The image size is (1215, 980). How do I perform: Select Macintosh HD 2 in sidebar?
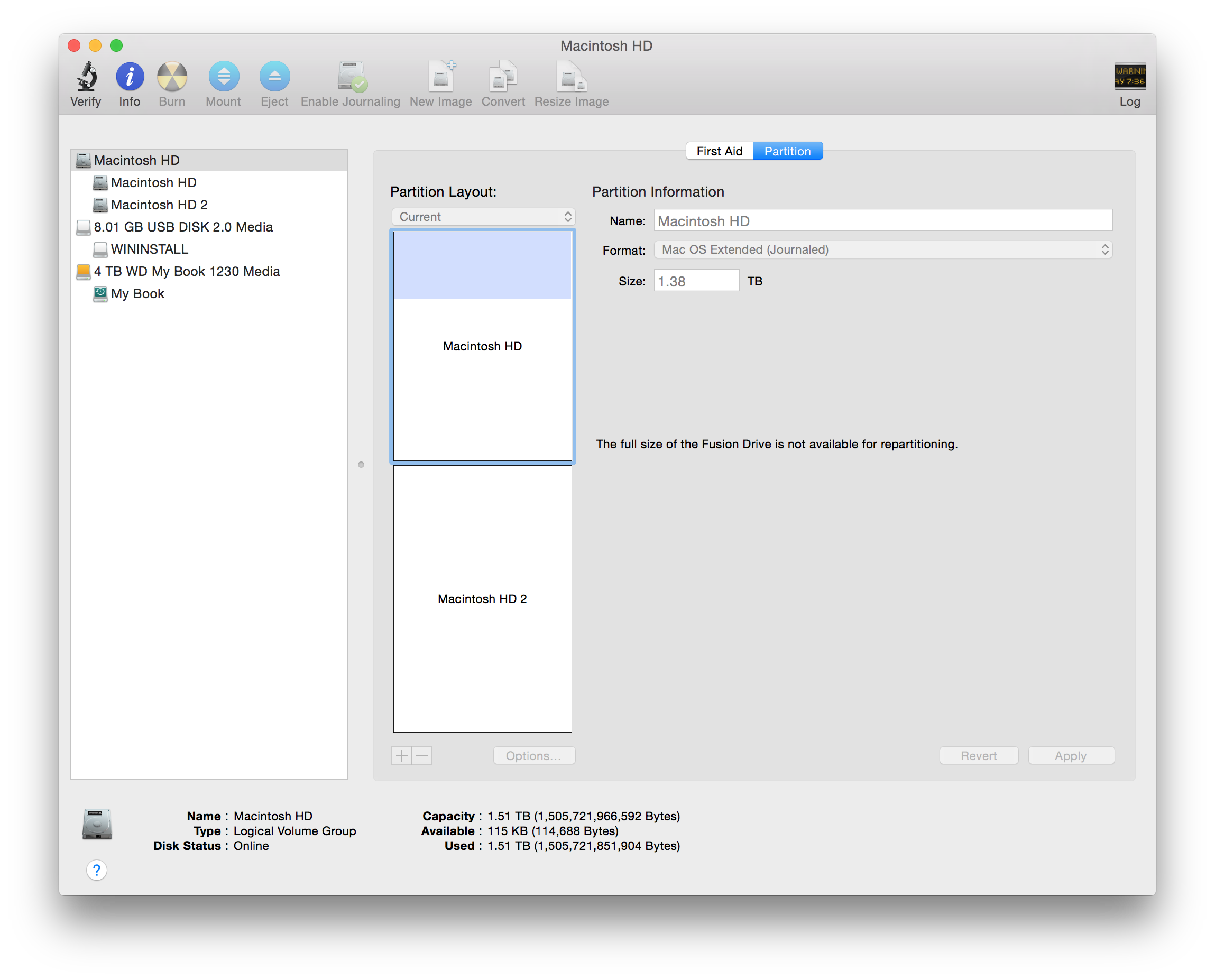[x=159, y=205]
